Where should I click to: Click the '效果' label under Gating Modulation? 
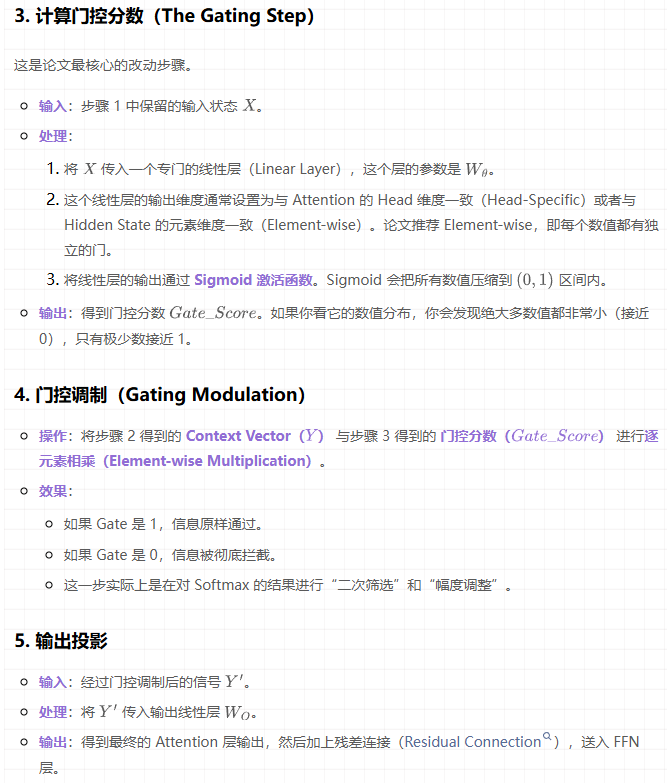point(52,492)
